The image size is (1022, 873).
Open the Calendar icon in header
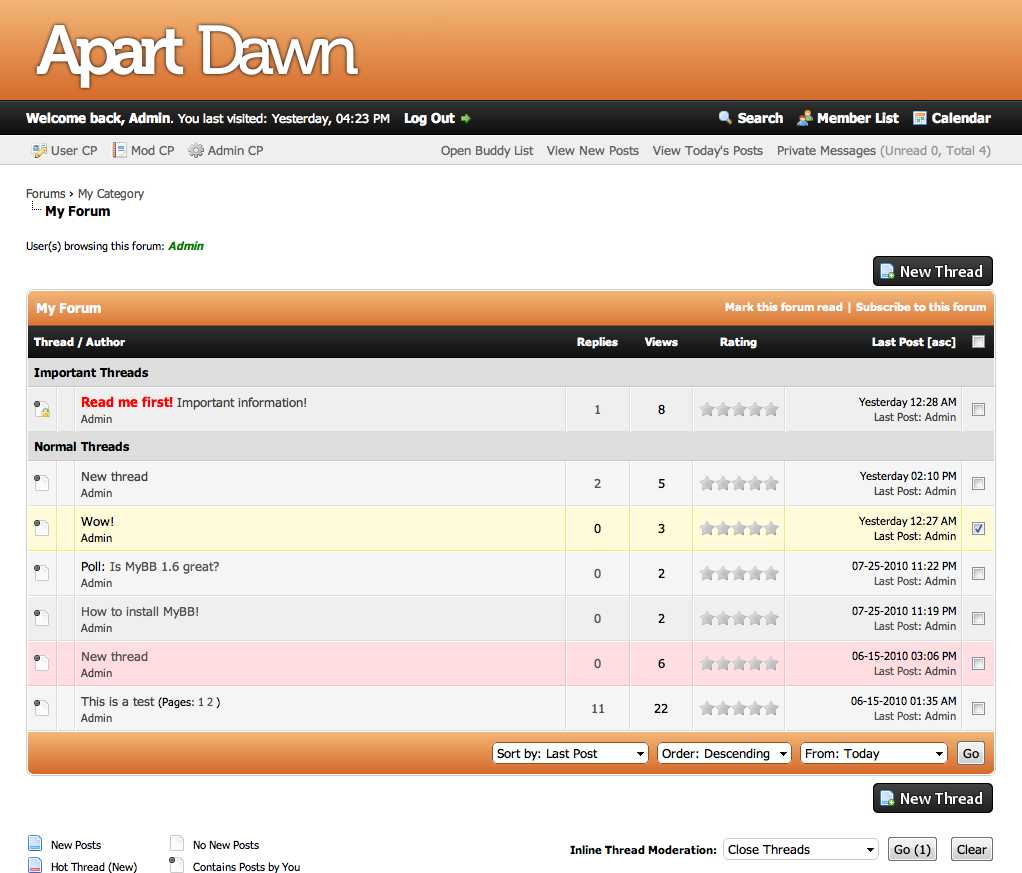pyautogui.click(x=920, y=118)
